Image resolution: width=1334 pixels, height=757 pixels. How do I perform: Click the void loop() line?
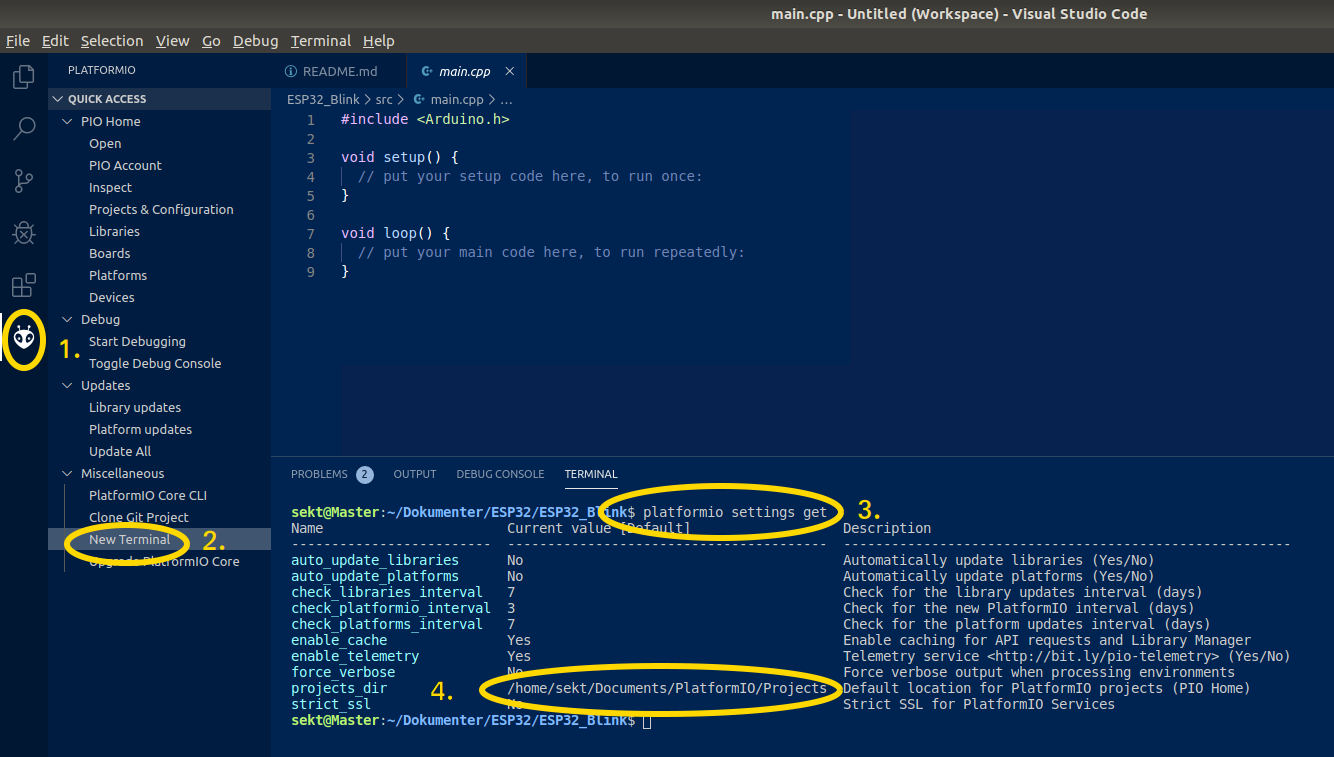[395, 233]
